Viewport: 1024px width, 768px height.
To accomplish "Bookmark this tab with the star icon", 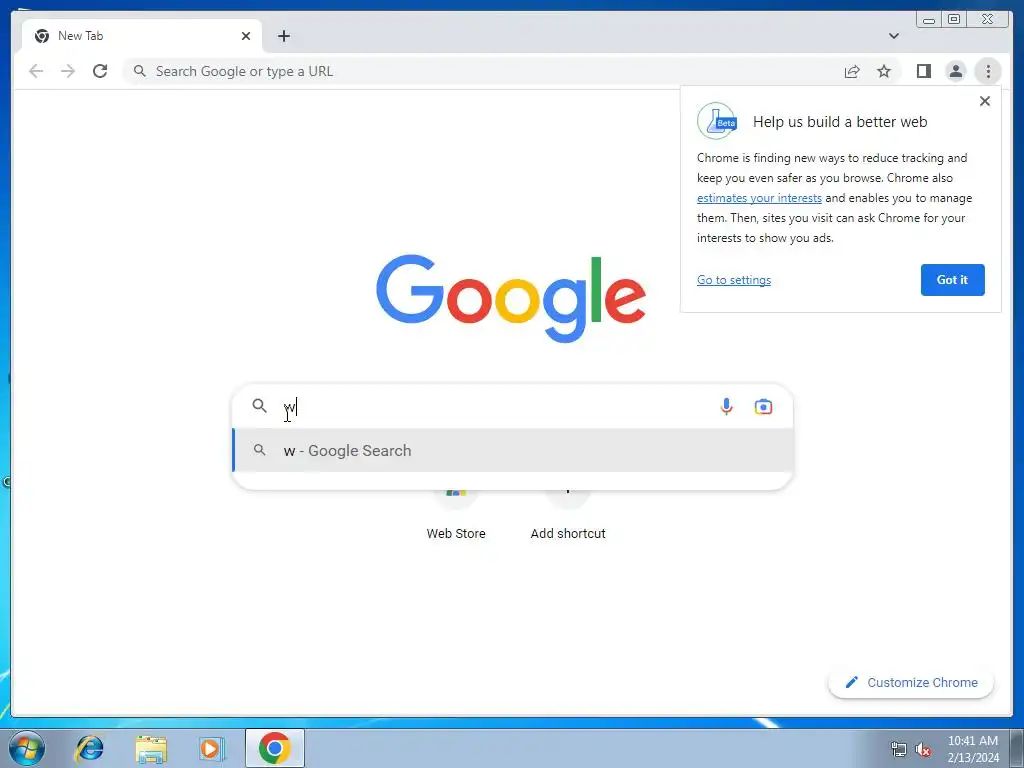I will tap(884, 71).
